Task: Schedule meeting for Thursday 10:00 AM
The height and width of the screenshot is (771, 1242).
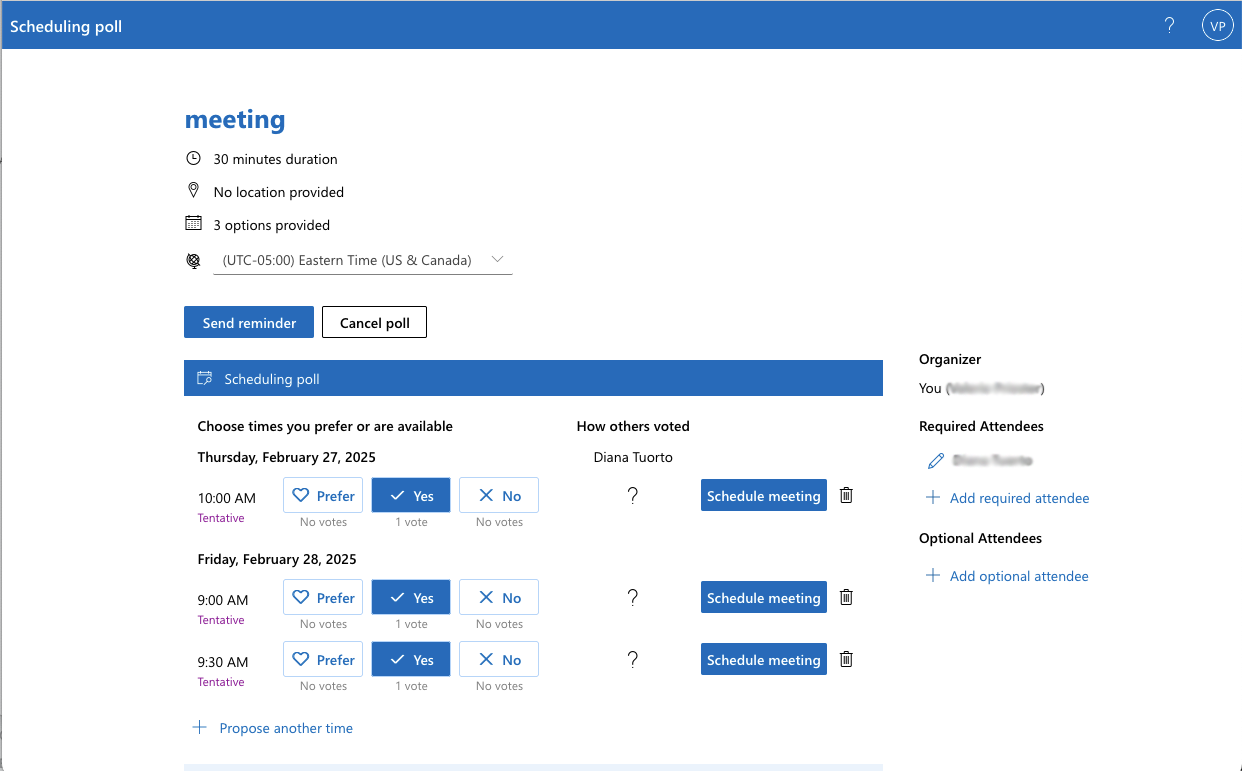Action: pos(763,496)
